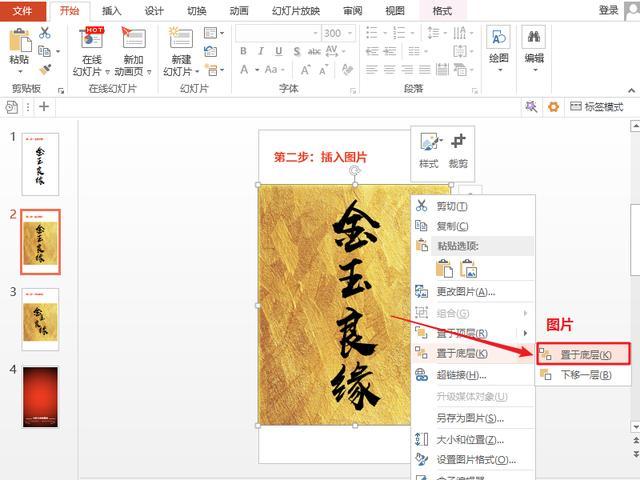Toggle text shadow S button
The width and height of the screenshot is (640, 480).
[297, 51]
